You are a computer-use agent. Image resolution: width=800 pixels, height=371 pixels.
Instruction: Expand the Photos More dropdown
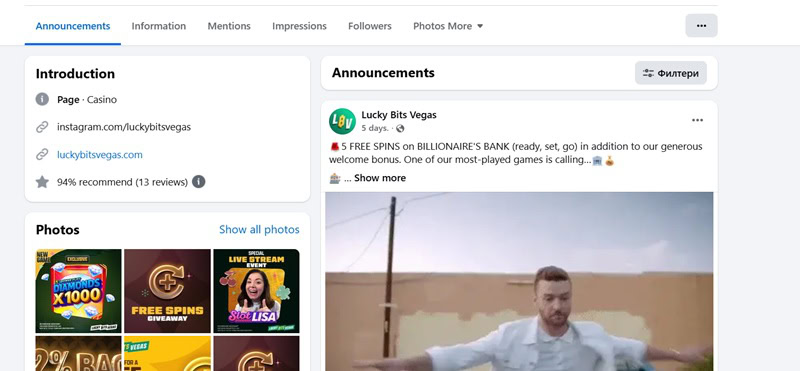click(448, 26)
